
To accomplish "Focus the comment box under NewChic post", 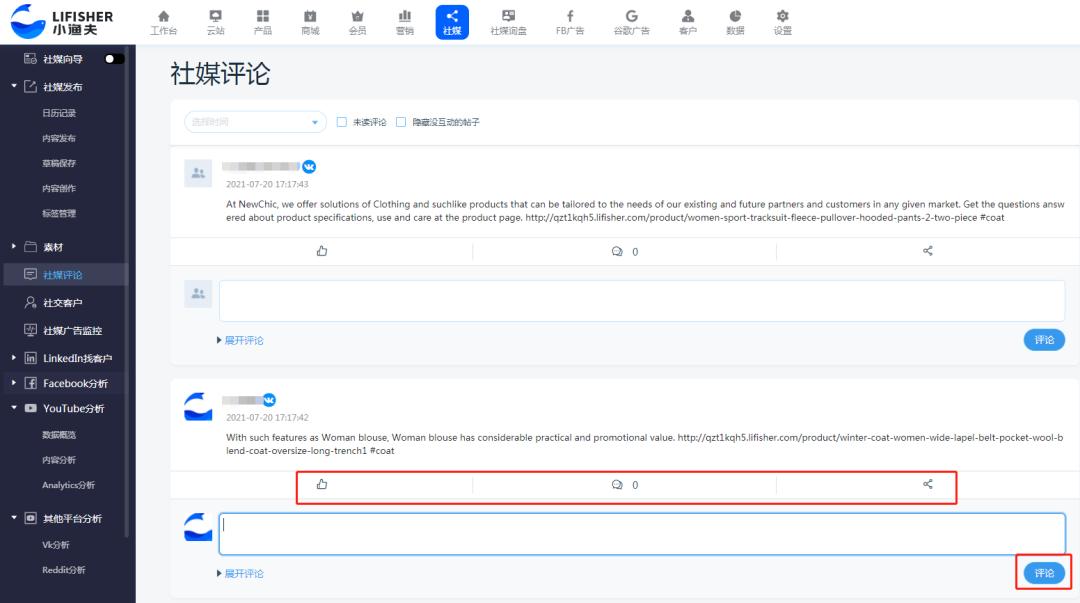I will click(642, 300).
